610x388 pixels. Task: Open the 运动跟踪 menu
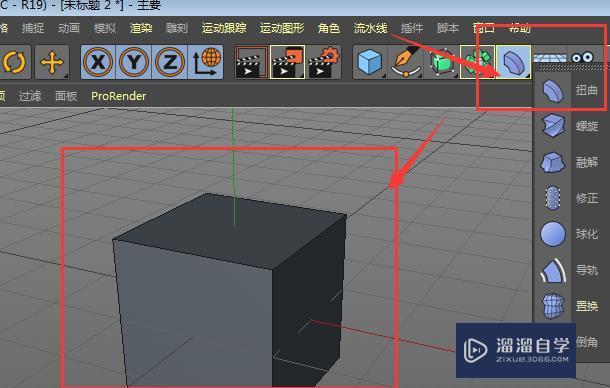(x=224, y=28)
